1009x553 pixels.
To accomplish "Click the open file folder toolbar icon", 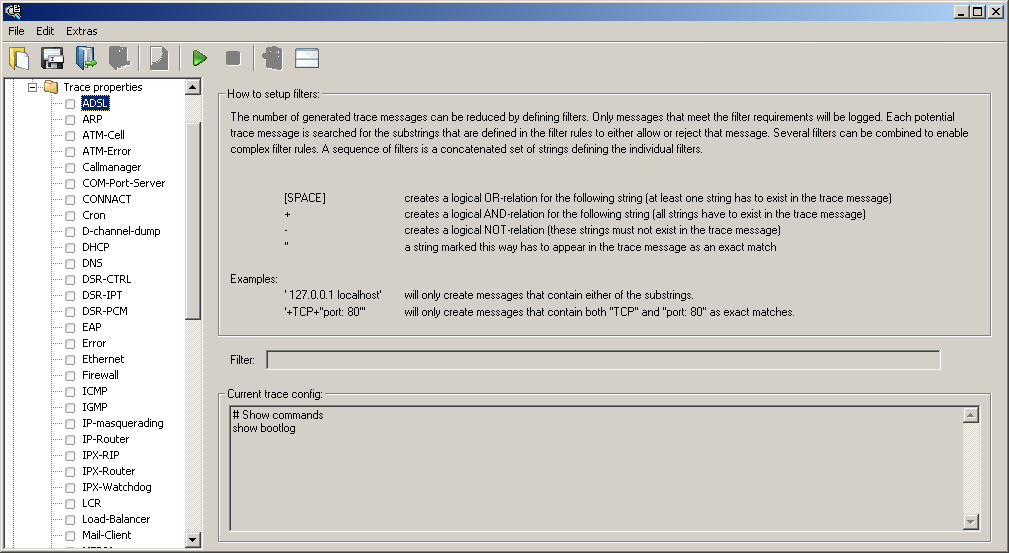I will tap(19, 58).
